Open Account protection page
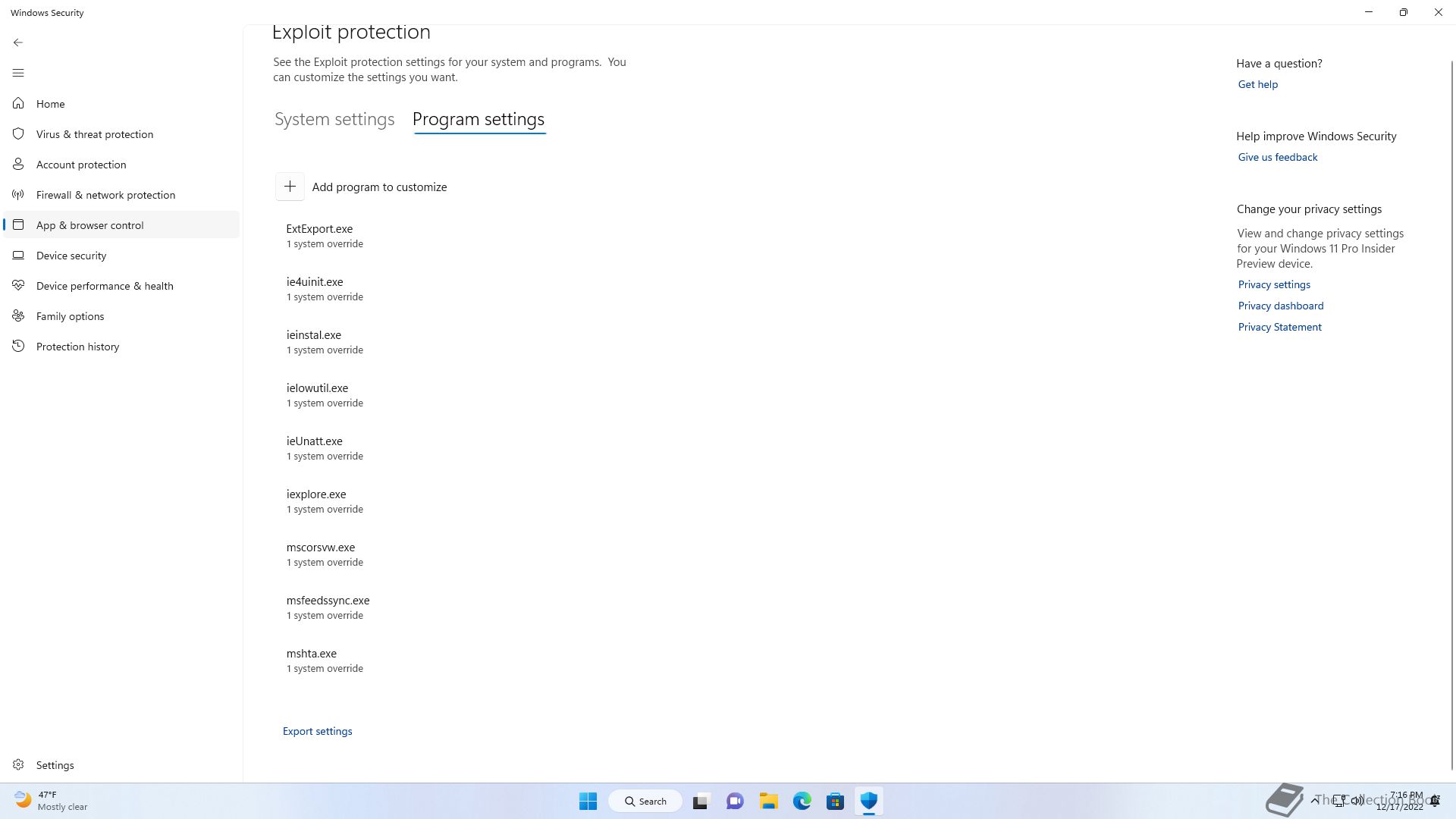Viewport: 1456px width, 819px height. tap(121, 164)
